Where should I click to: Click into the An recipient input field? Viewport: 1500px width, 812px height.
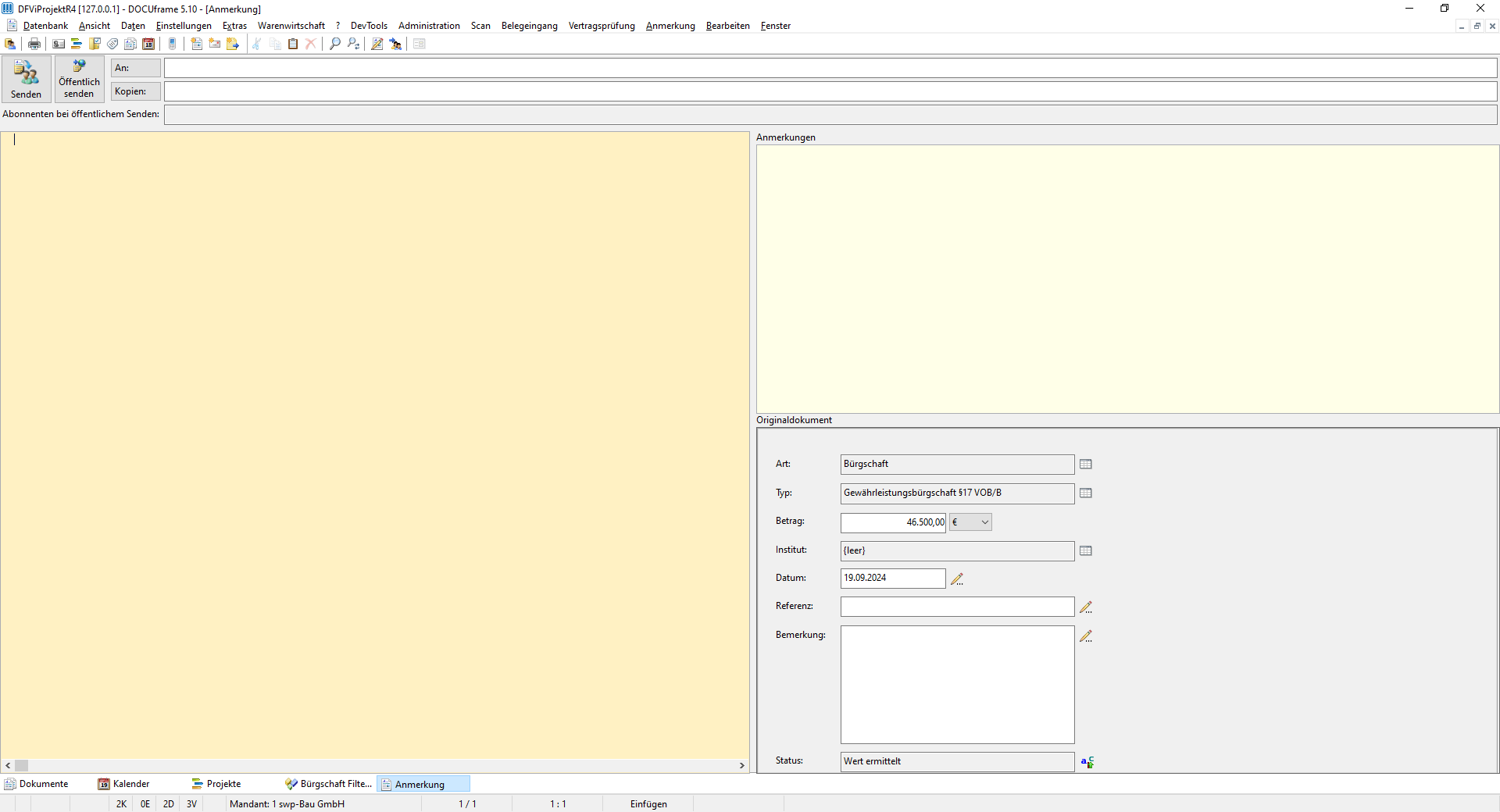pos(830,68)
